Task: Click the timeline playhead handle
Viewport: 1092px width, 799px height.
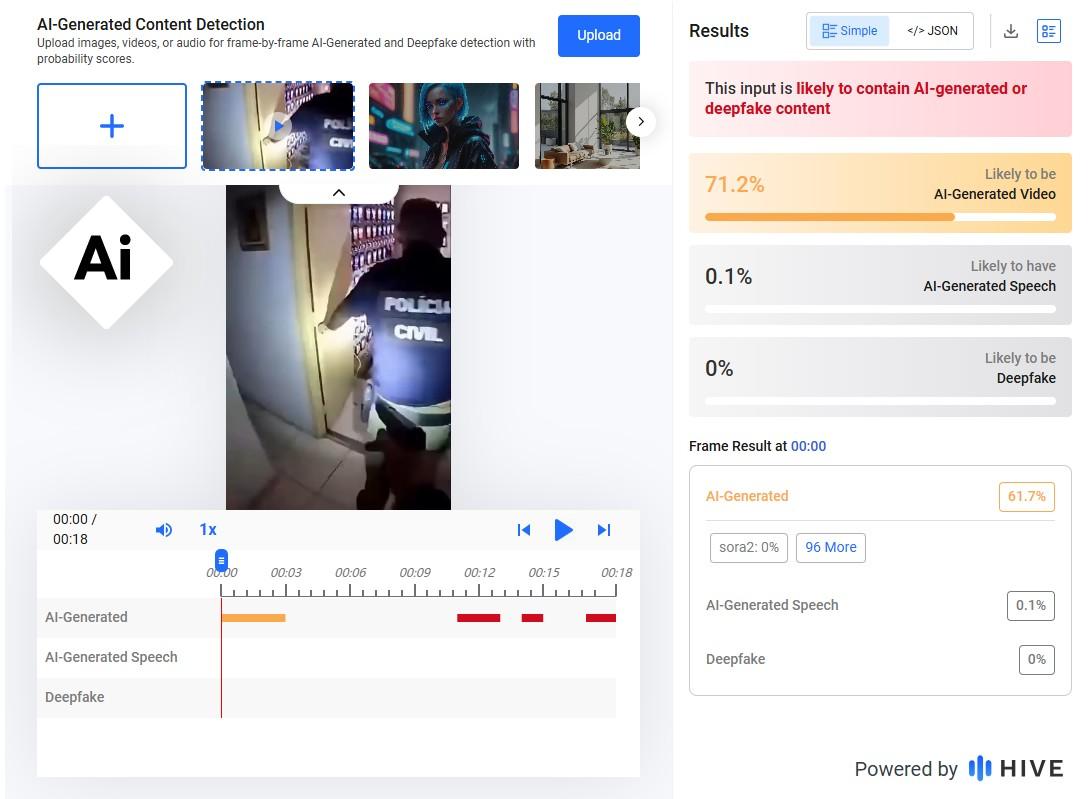Action: pyautogui.click(x=222, y=560)
